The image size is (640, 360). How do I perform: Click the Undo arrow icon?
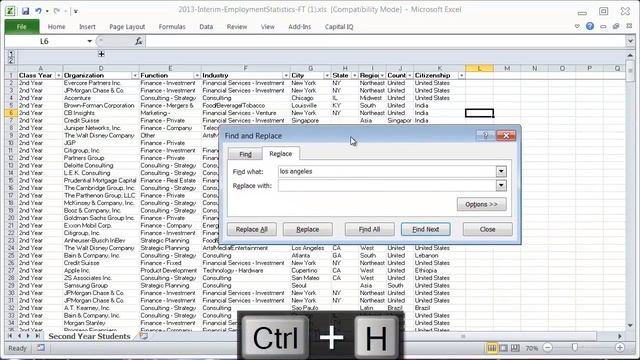[38, 11]
